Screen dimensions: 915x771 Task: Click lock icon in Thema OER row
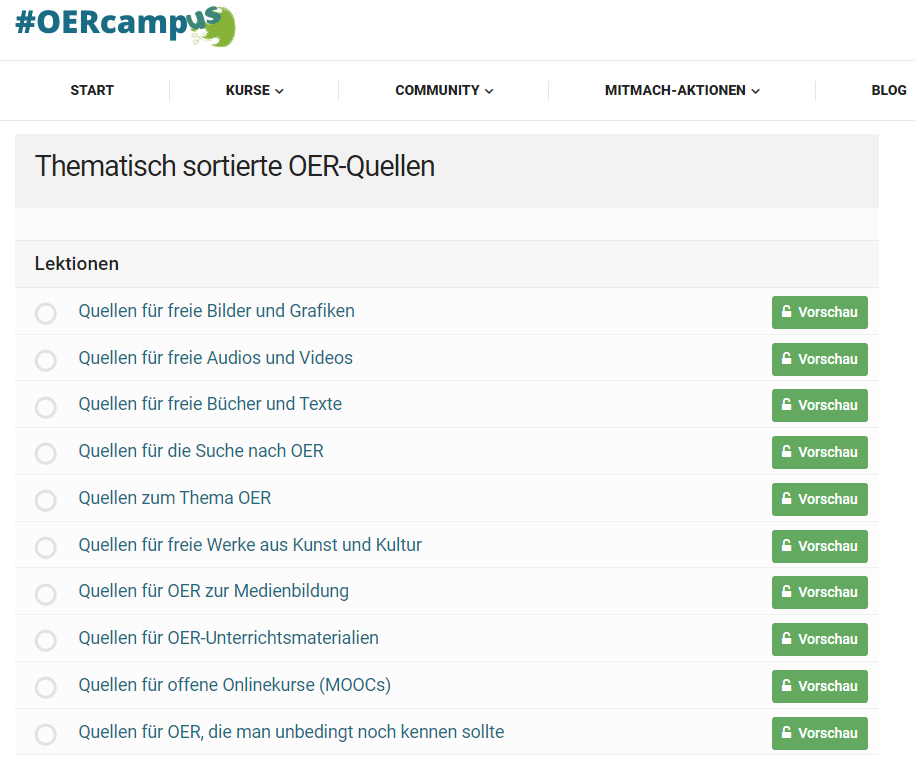point(787,499)
